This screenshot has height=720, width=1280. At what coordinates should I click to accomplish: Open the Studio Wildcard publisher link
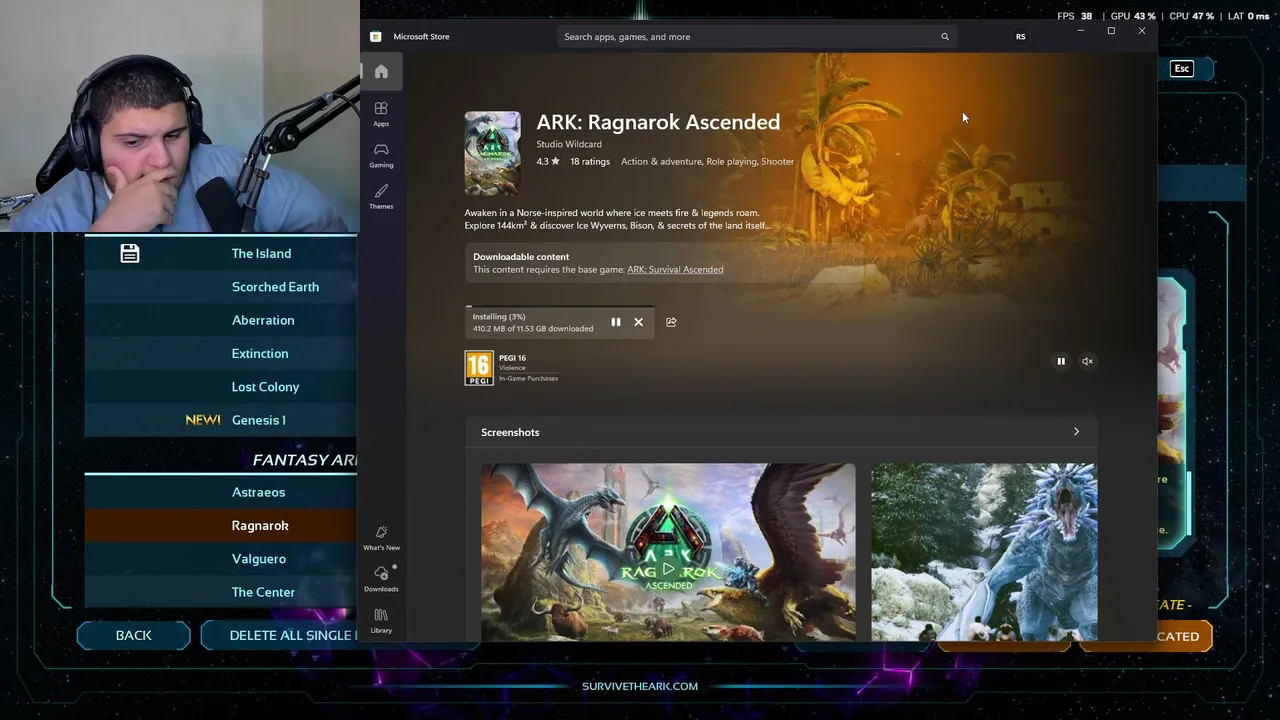569,144
